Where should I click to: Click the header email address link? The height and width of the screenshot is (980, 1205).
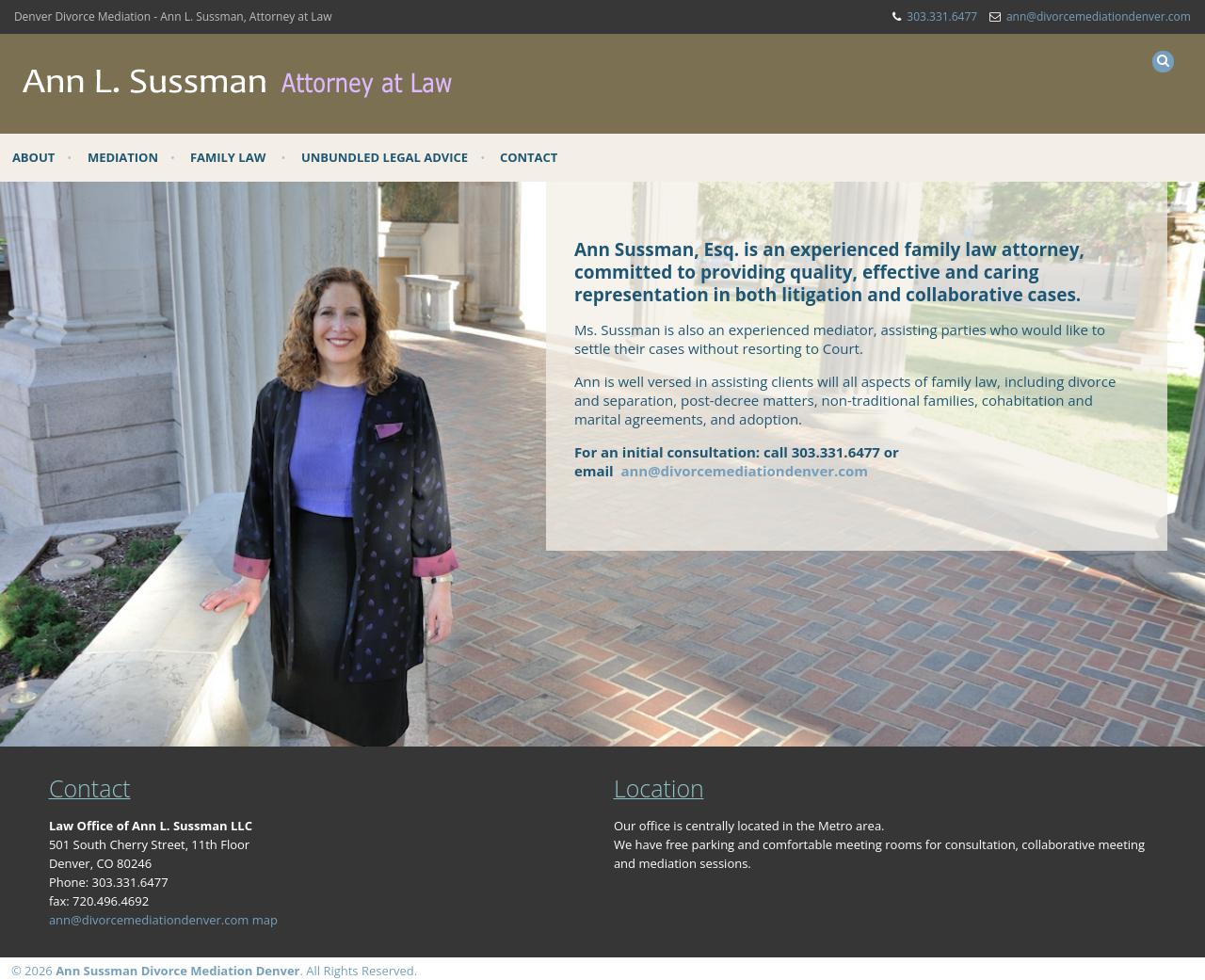pos(1098,16)
